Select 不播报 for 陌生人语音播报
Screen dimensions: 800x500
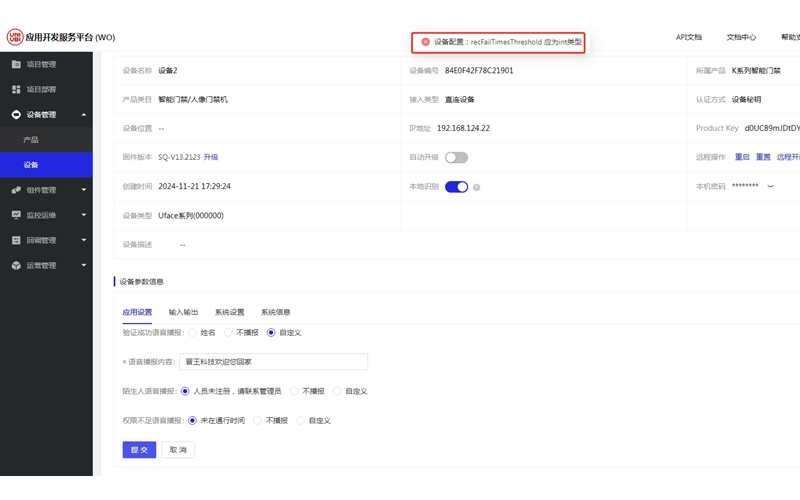coord(294,391)
